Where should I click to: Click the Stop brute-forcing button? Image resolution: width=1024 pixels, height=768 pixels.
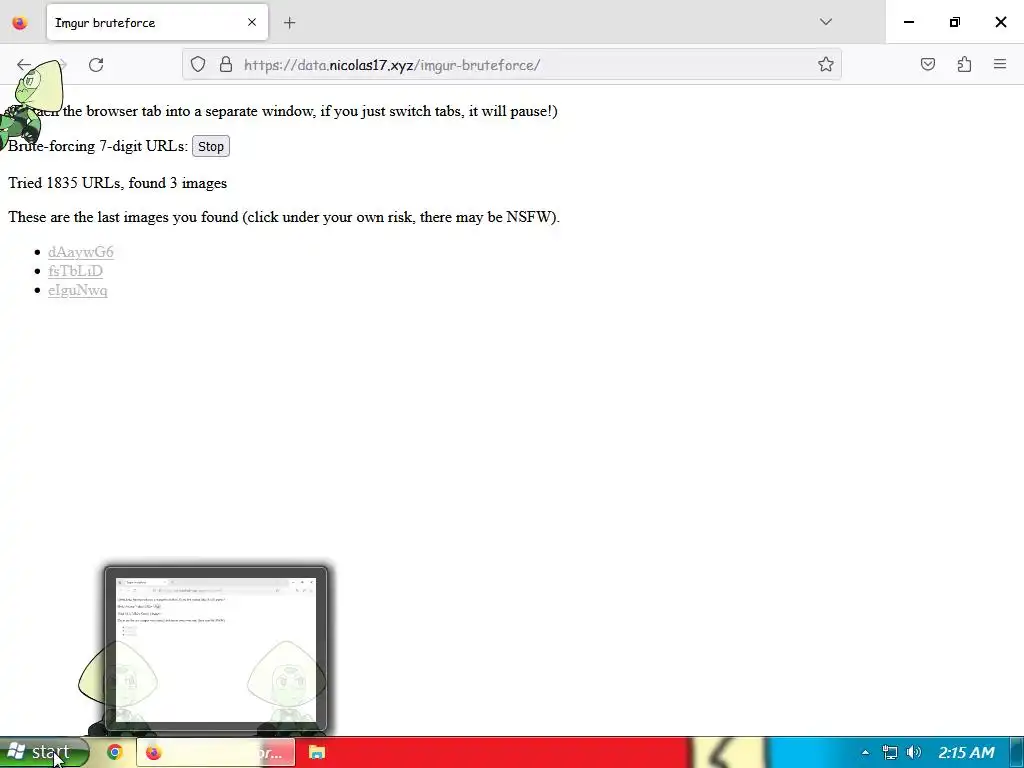[x=210, y=146]
